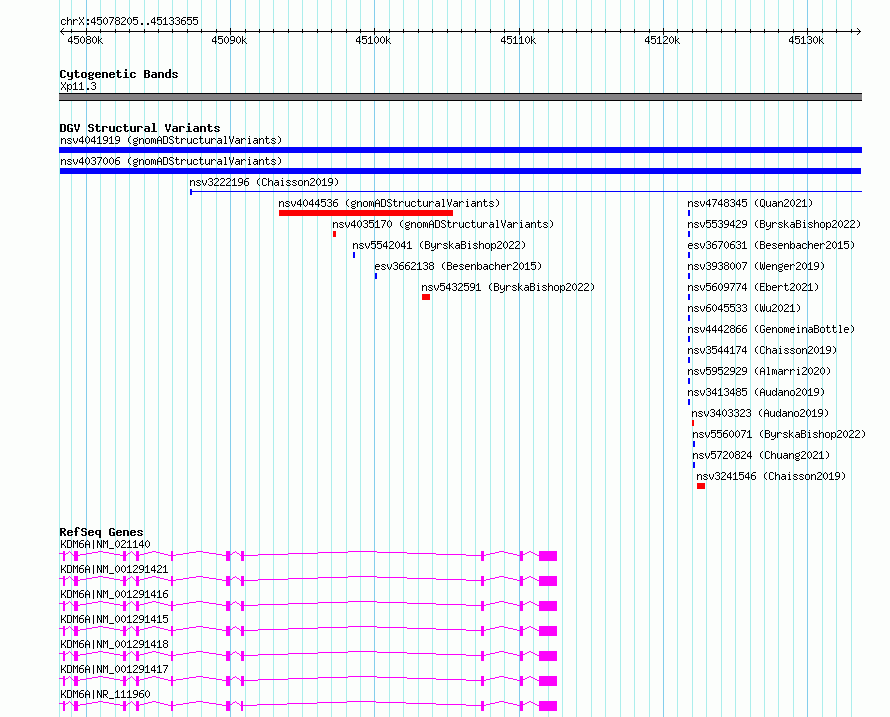
Task: Open nsv4442866 GenomeinaBottle variant
Action: click(x=771, y=329)
